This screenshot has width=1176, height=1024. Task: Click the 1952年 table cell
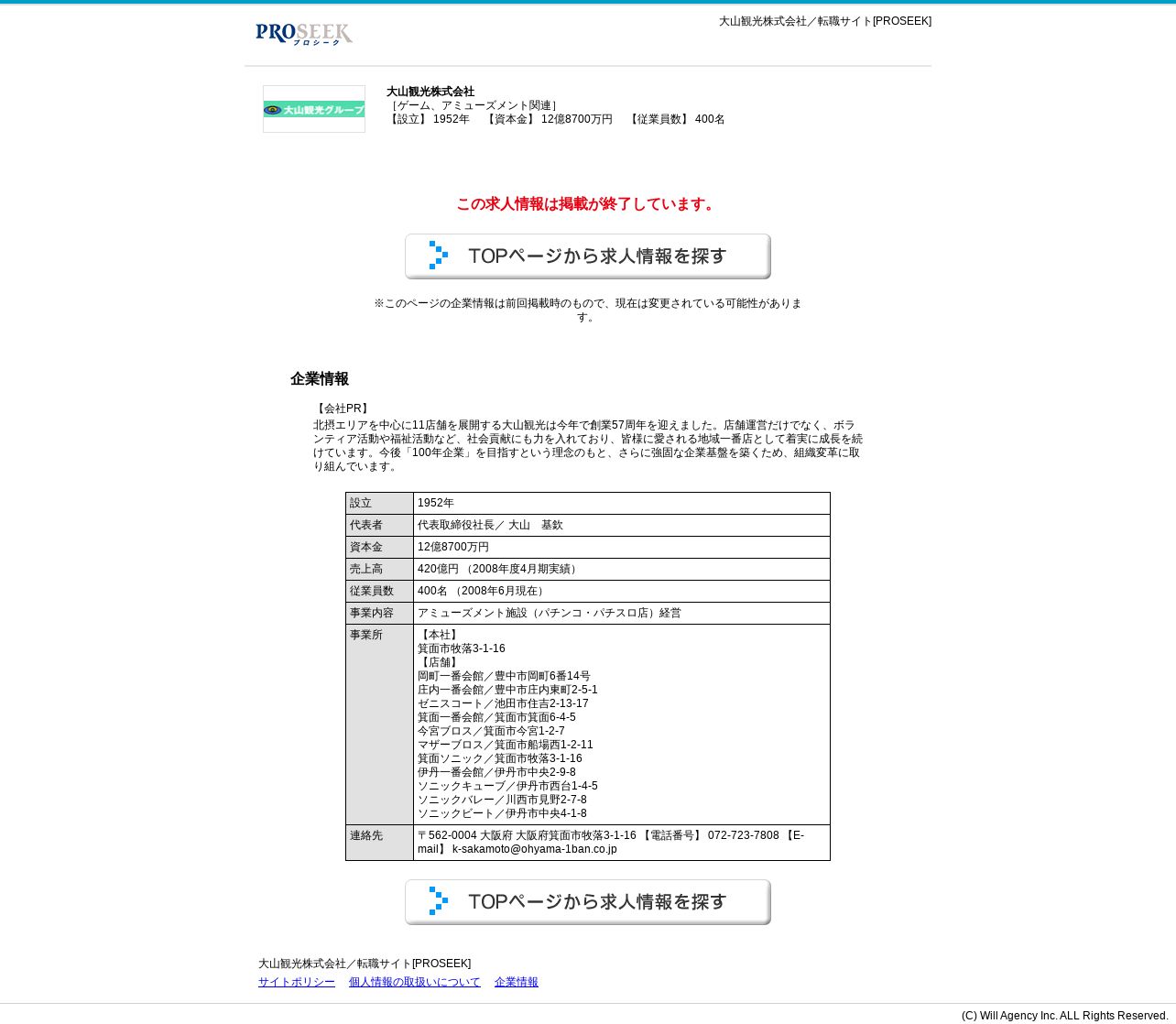tap(622, 504)
